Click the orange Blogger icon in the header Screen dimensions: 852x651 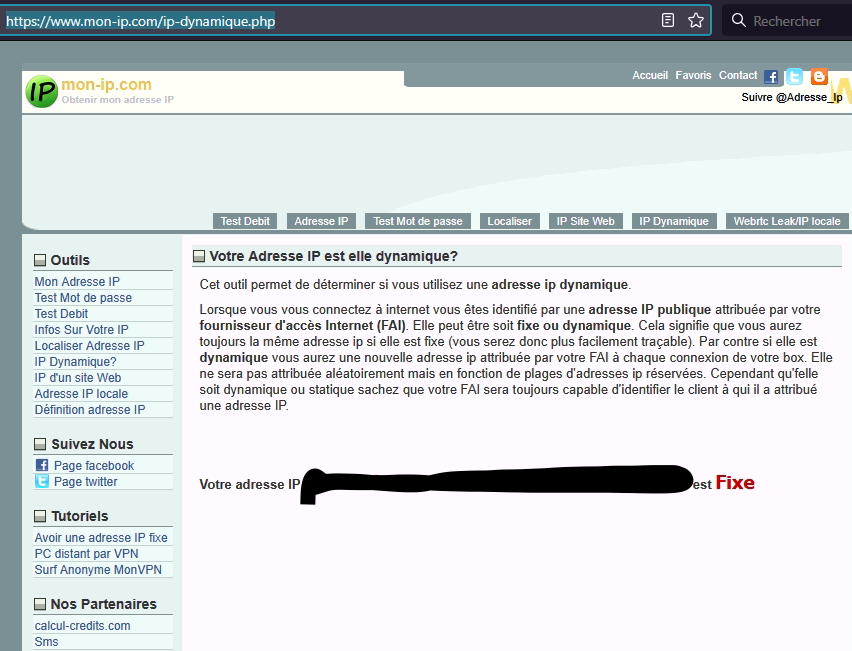[819, 77]
